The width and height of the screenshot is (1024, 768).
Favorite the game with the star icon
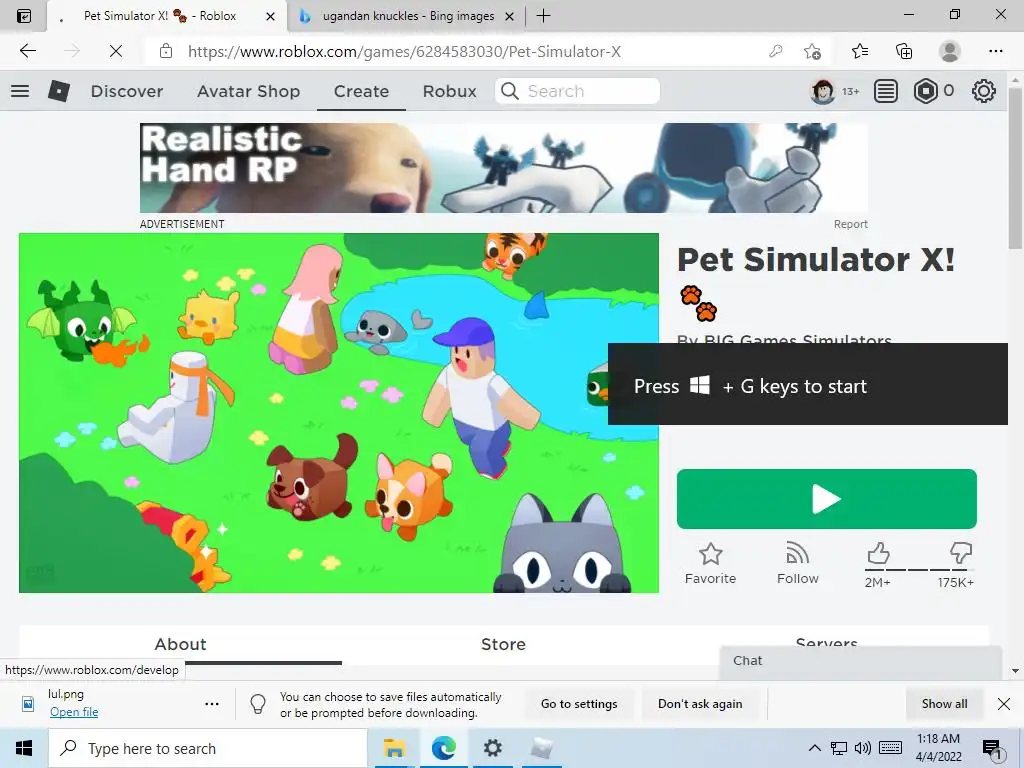711,554
